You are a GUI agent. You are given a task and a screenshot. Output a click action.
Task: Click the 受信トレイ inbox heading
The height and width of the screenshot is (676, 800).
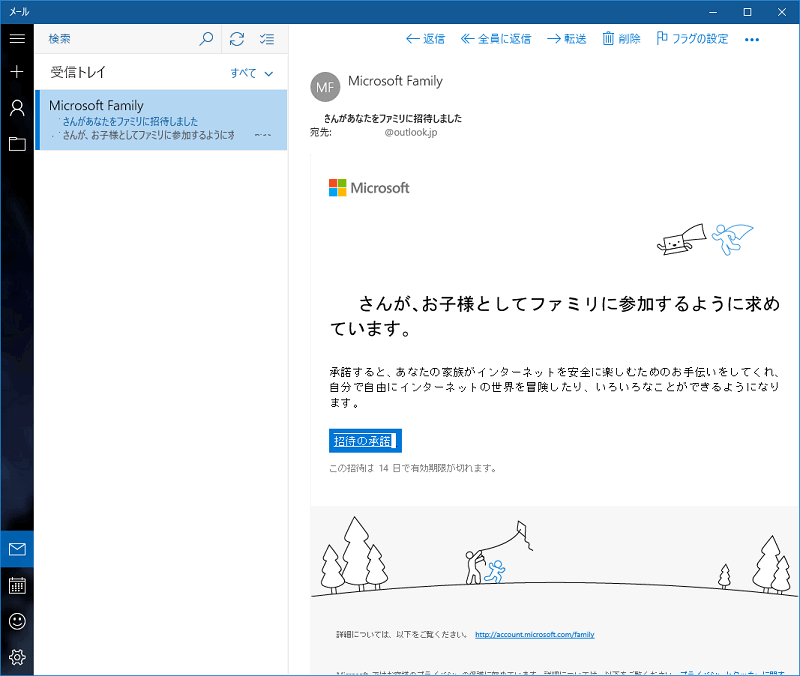click(78, 72)
